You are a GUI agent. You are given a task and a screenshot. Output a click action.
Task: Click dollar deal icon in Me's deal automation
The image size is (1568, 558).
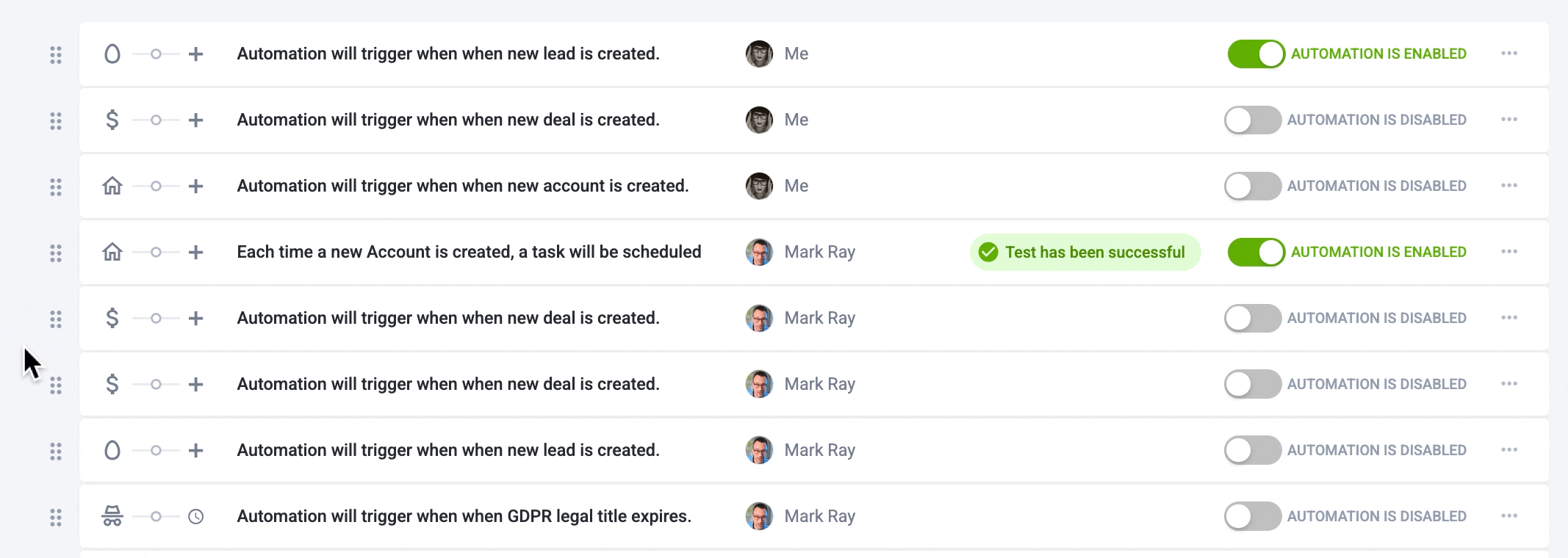(112, 120)
